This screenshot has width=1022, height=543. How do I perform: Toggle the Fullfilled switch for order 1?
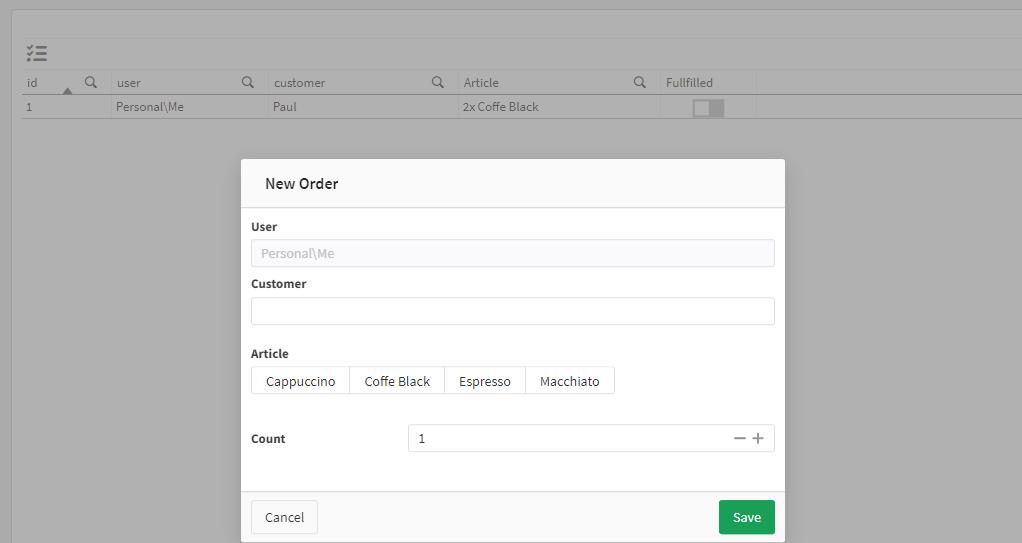click(708, 108)
